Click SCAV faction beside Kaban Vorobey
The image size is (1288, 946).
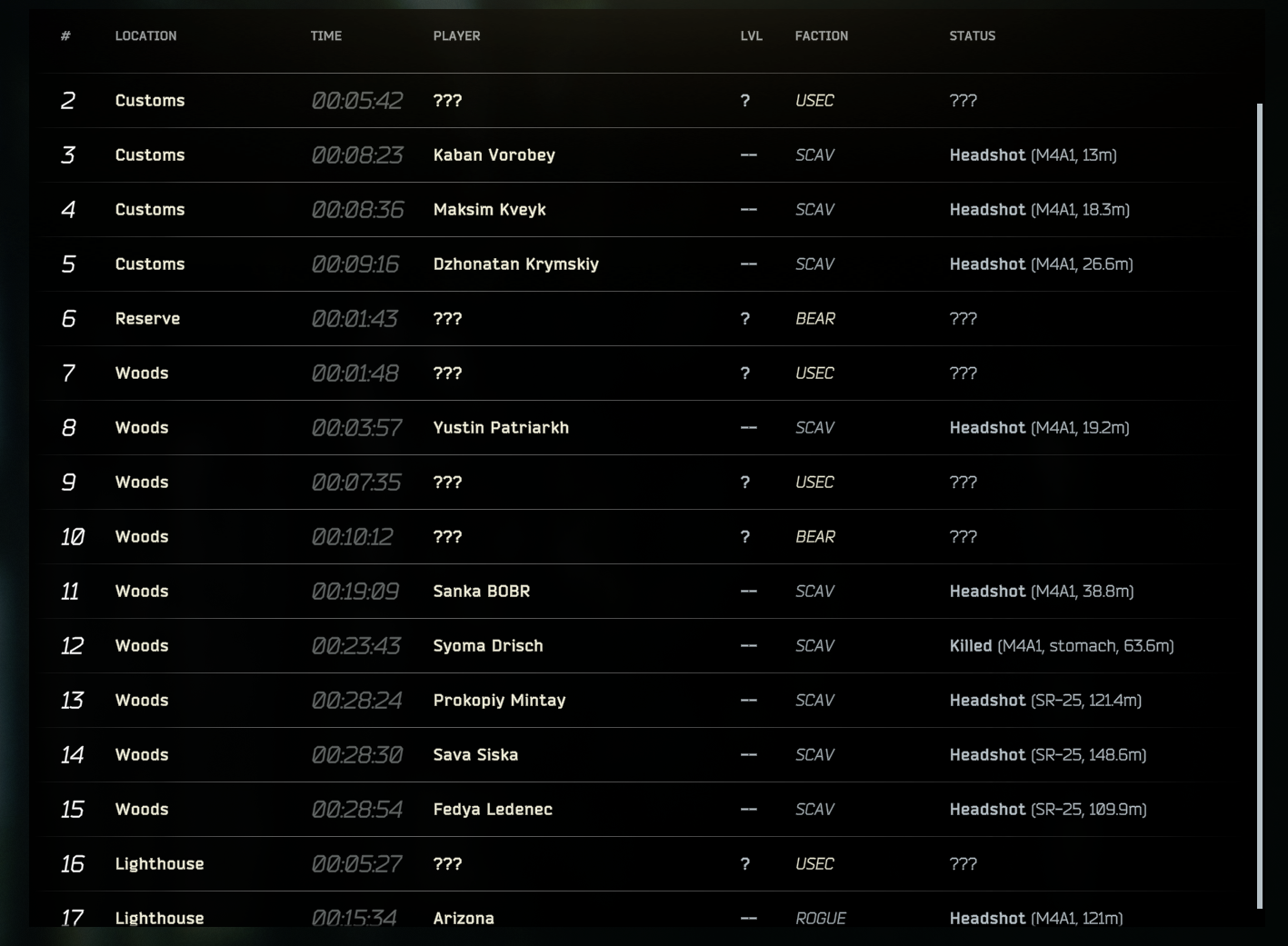pos(814,155)
